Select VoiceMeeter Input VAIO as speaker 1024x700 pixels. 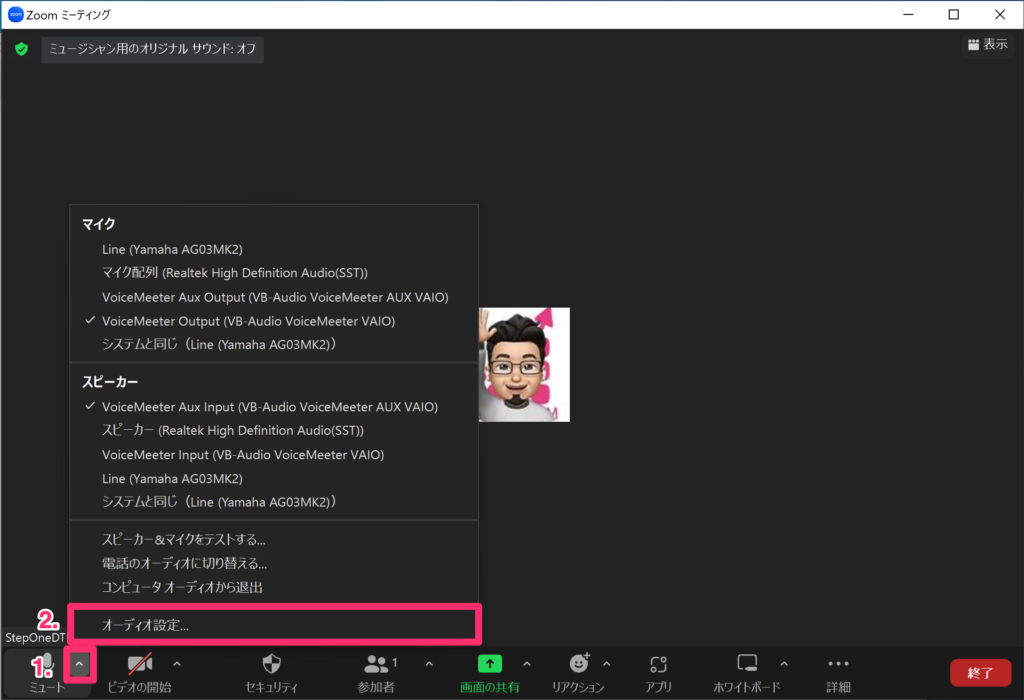pyautogui.click(x=274, y=454)
